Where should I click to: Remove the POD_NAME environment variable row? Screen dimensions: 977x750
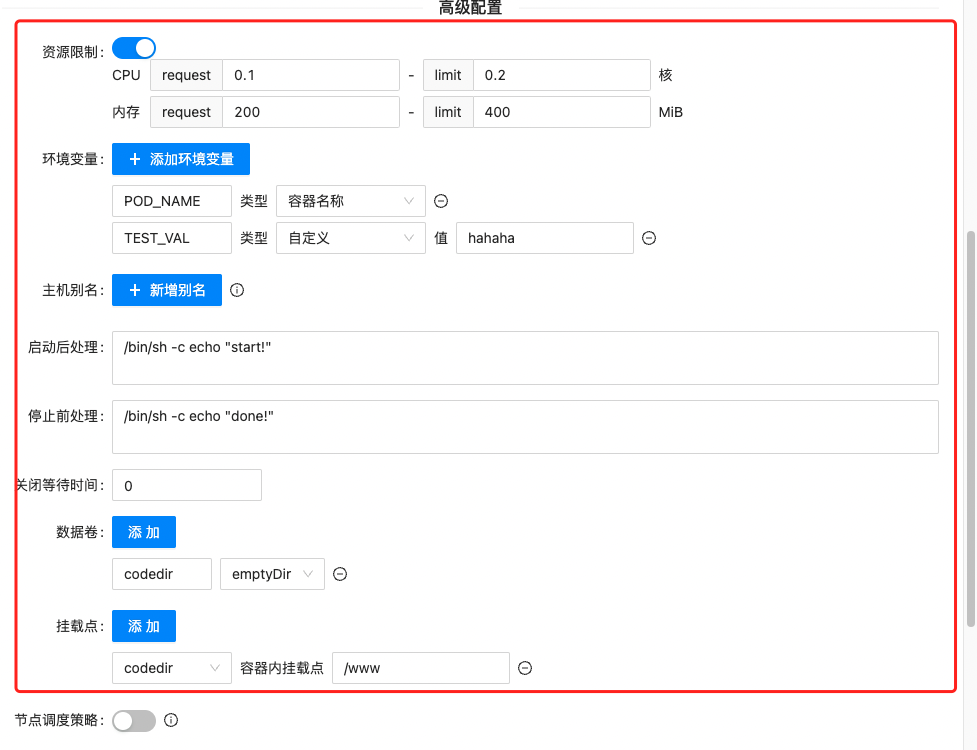tap(441, 201)
